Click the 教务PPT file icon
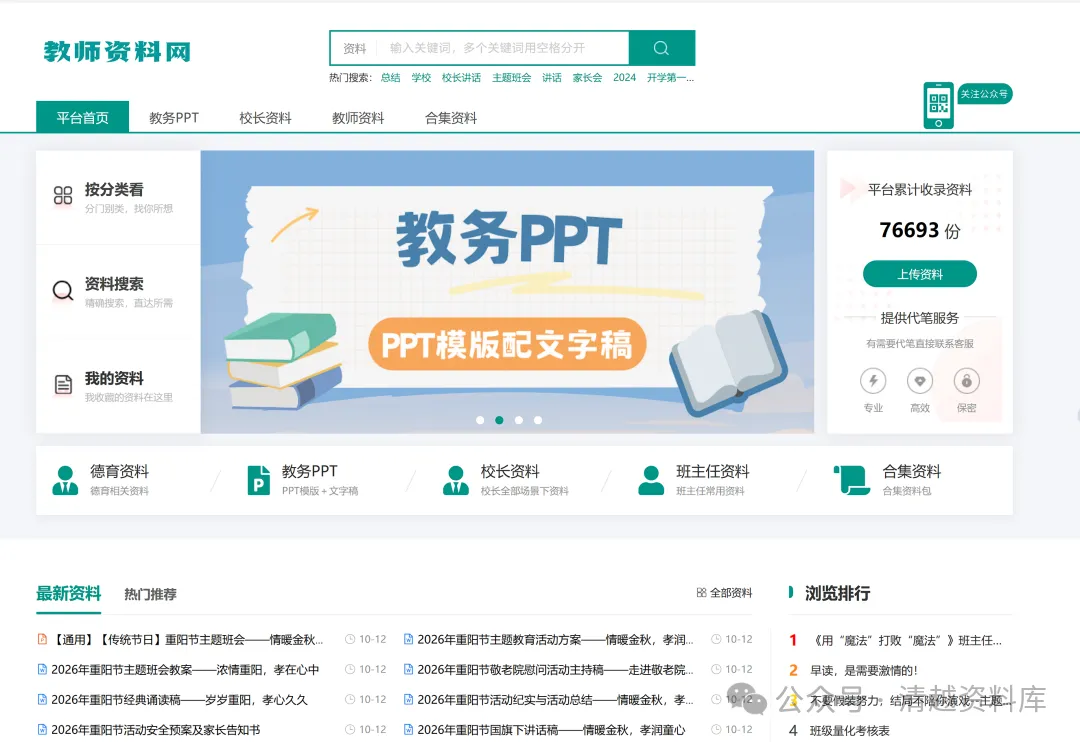 [259, 480]
